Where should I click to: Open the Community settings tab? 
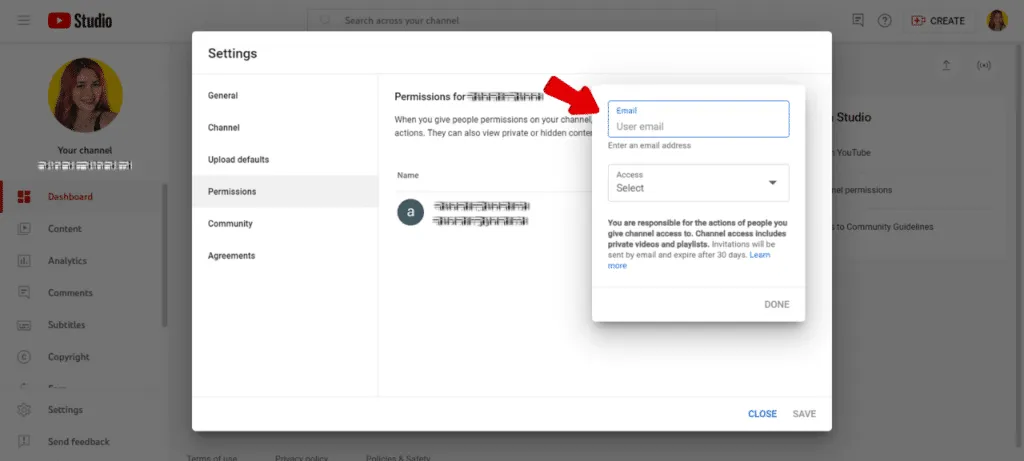pyautogui.click(x=230, y=224)
